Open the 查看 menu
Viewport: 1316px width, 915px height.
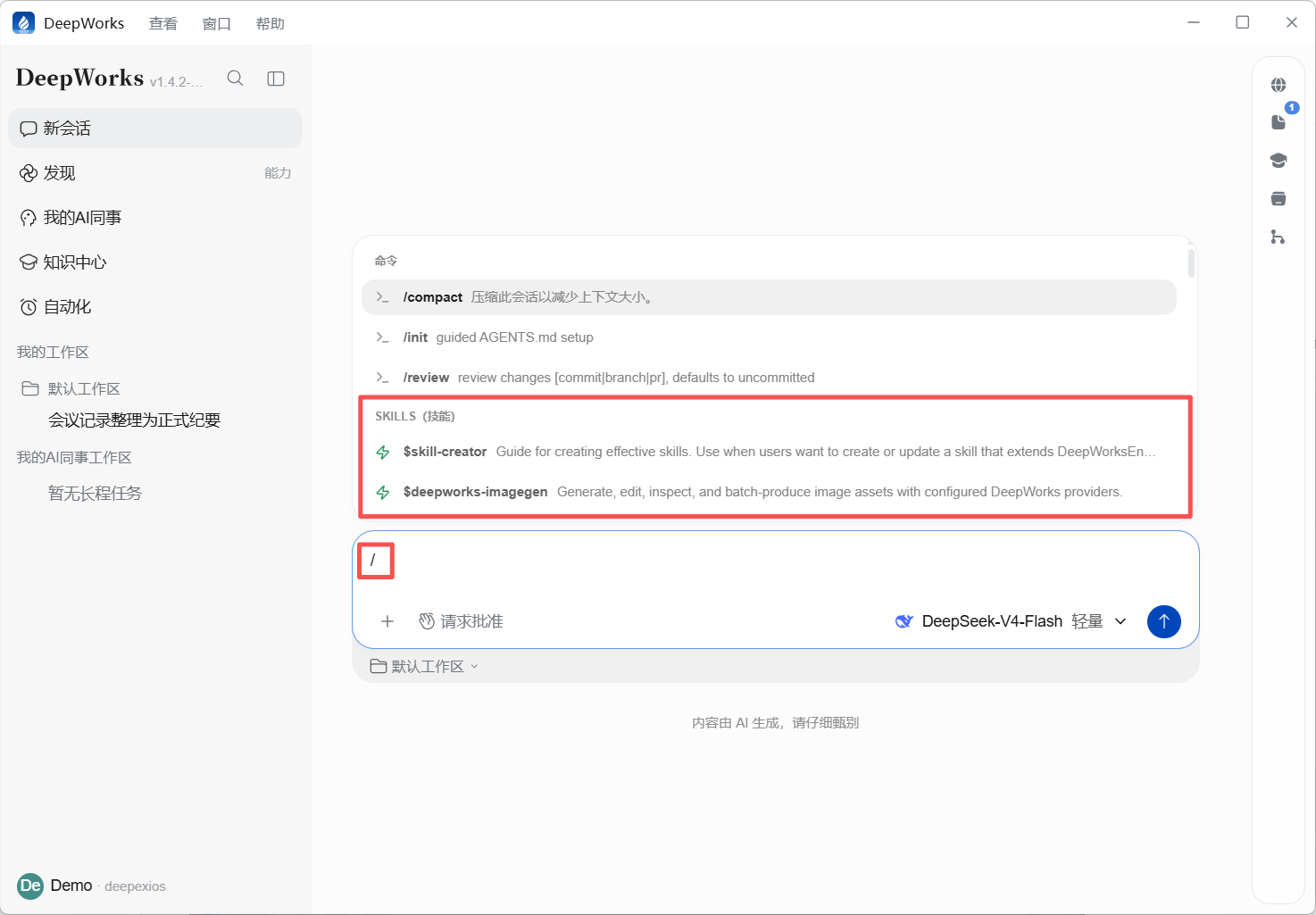coord(162,23)
